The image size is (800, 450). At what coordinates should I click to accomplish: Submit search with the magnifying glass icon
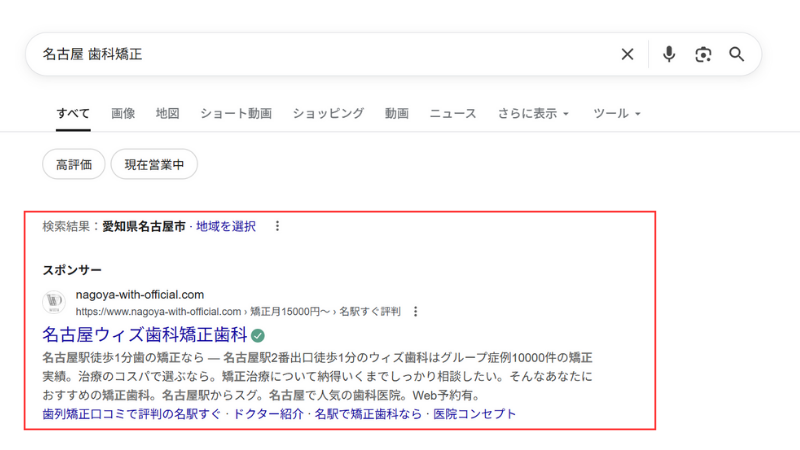pos(736,54)
